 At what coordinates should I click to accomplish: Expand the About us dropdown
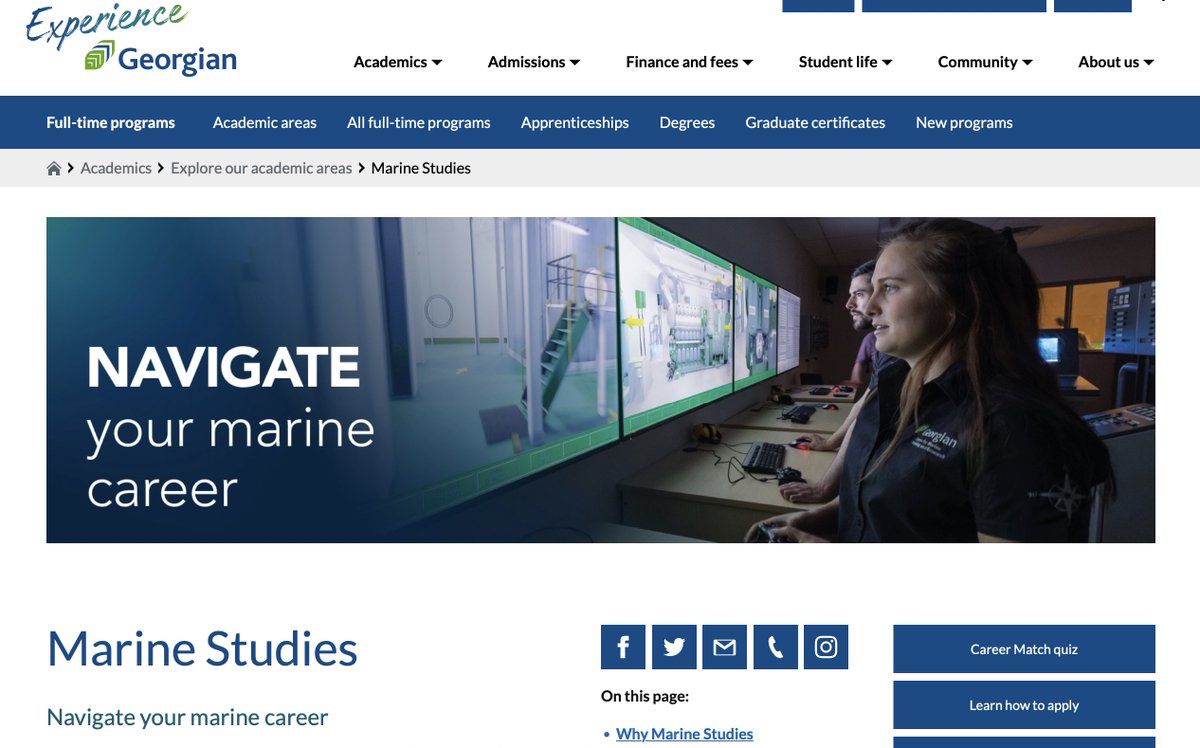click(x=1116, y=62)
